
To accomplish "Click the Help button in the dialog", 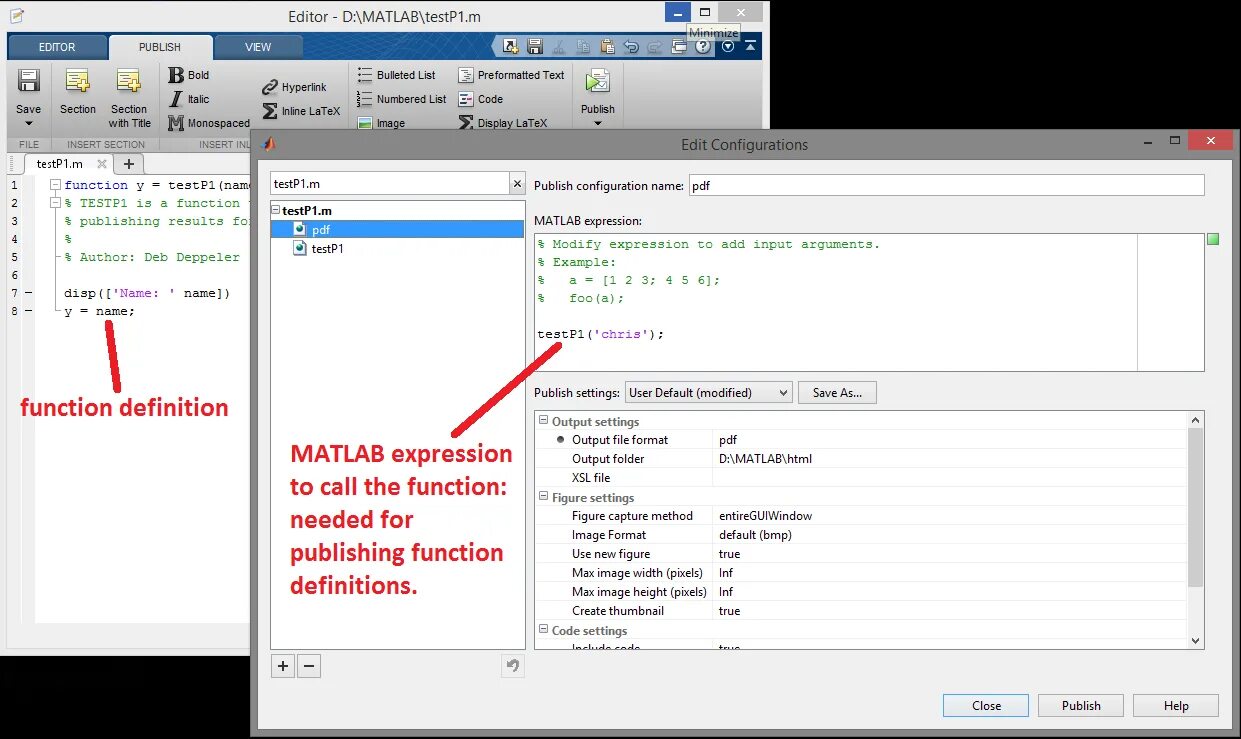I will pos(1176,706).
